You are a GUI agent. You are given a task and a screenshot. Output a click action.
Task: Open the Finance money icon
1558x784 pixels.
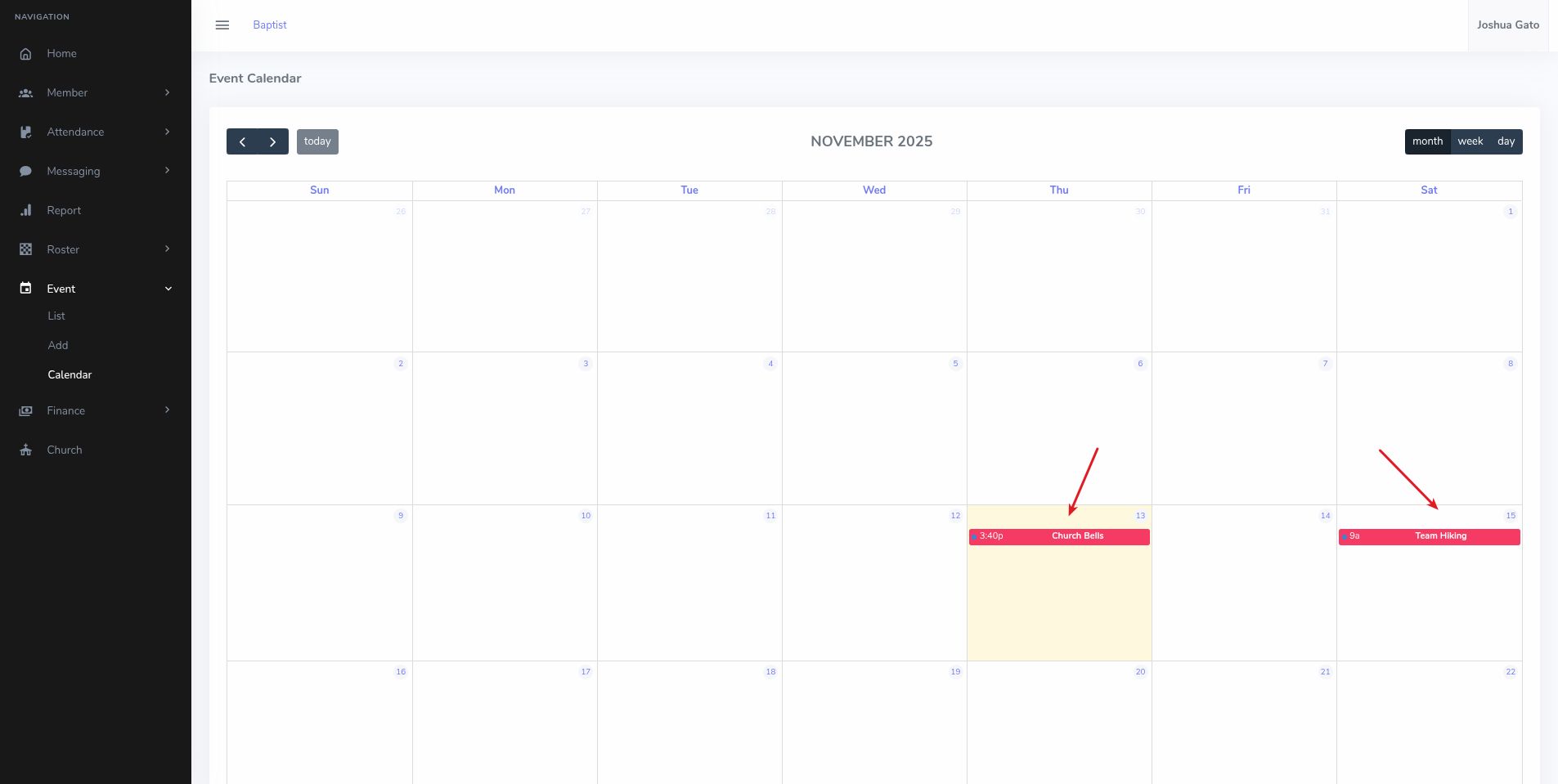tap(26, 410)
